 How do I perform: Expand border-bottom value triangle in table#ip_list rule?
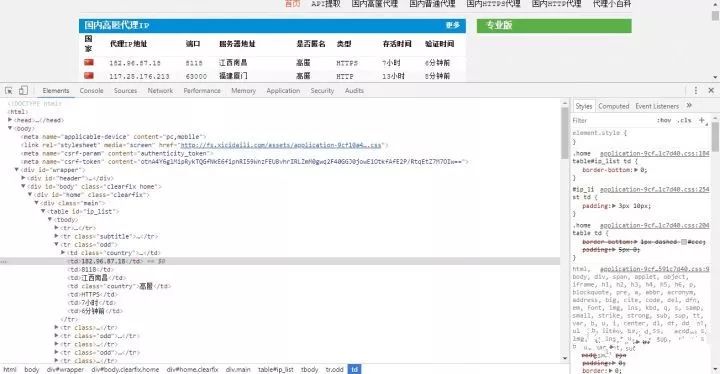[636, 170]
